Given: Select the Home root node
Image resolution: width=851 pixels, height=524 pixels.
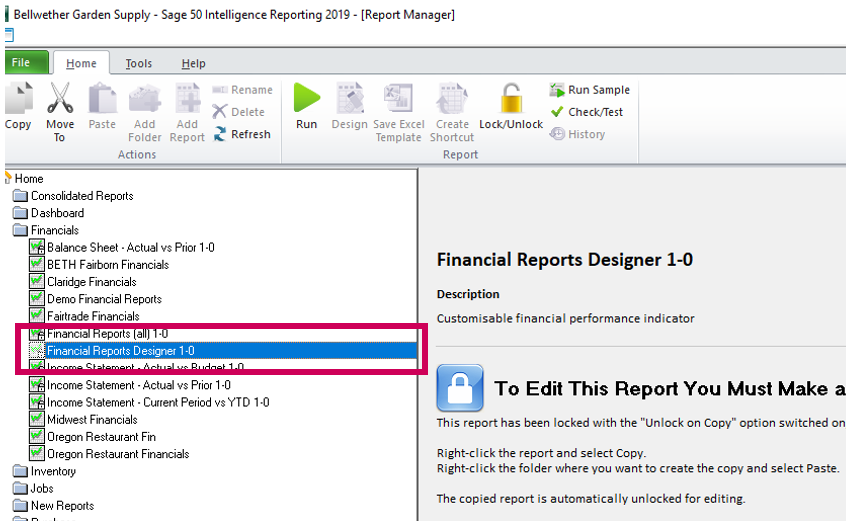Looking at the screenshot, I should point(29,179).
